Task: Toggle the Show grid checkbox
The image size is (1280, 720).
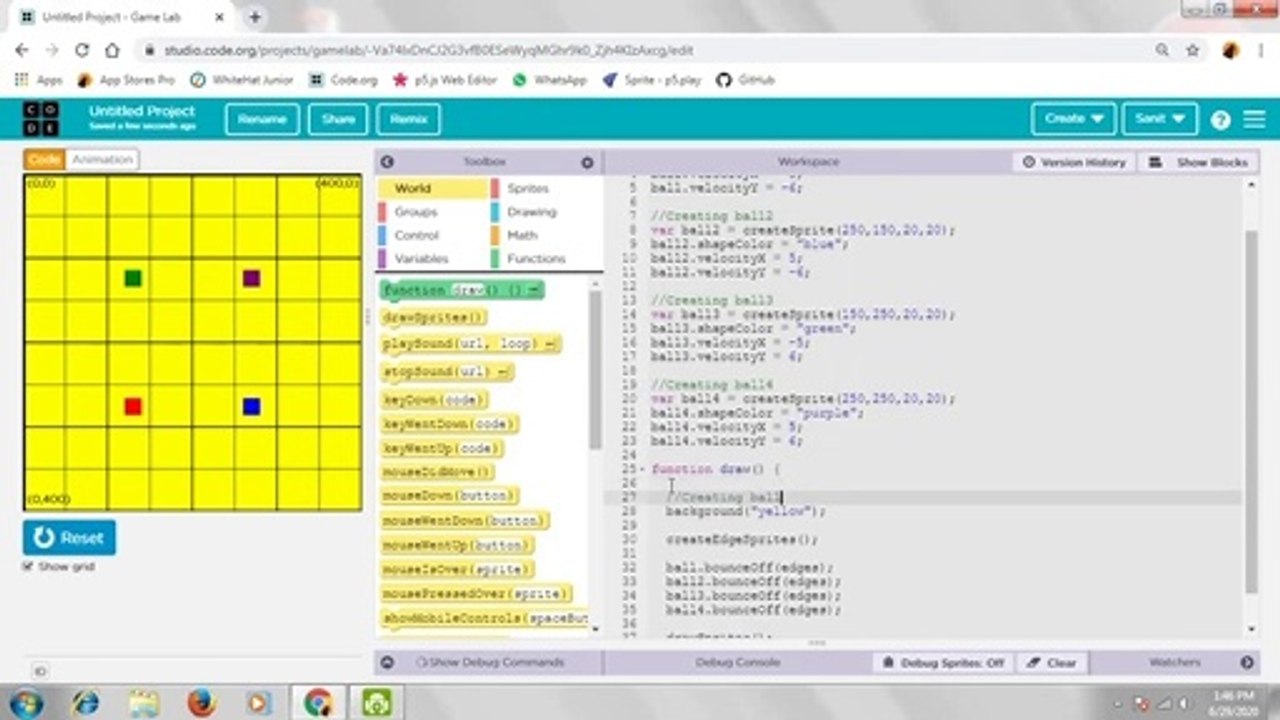Action: 28,567
